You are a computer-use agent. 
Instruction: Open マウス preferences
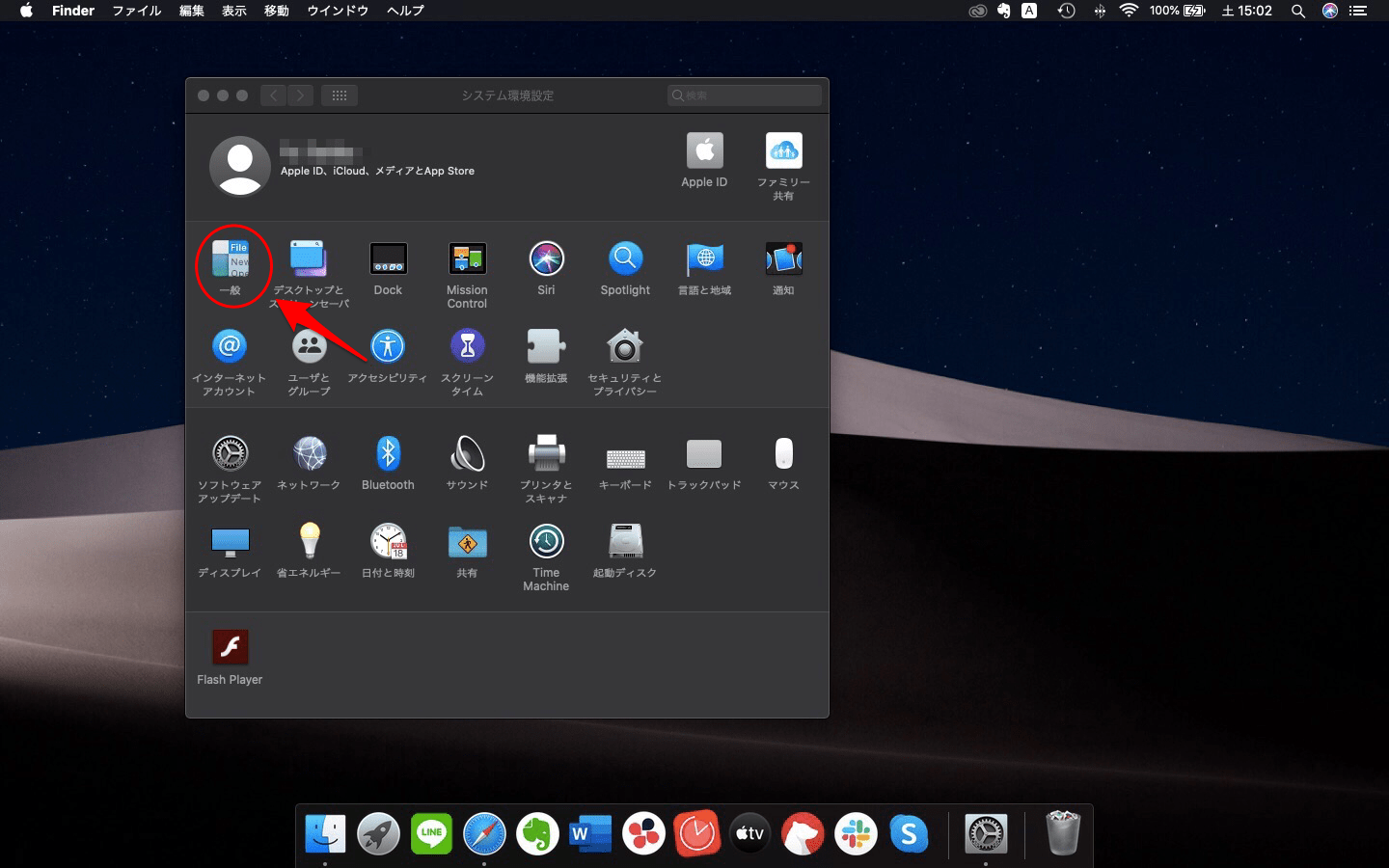(783, 453)
